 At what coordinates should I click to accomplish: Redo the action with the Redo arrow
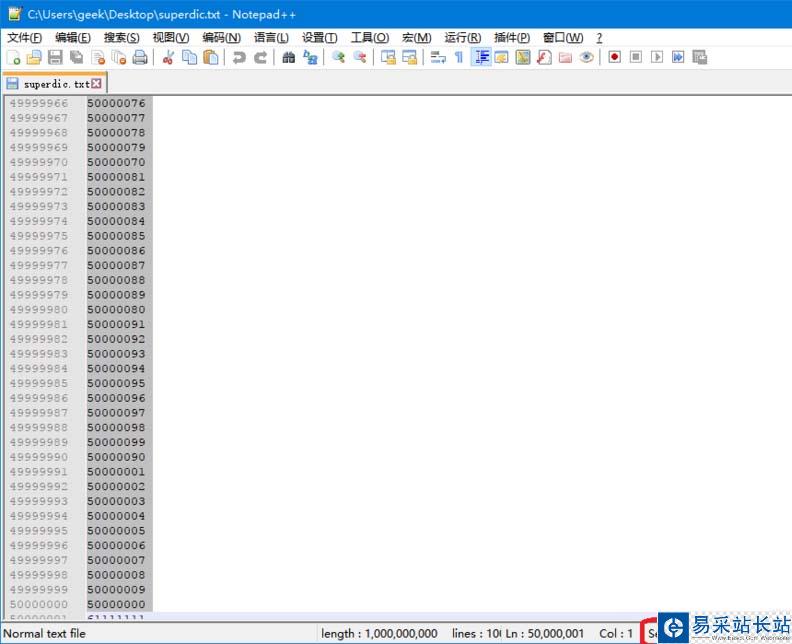click(x=260, y=58)
